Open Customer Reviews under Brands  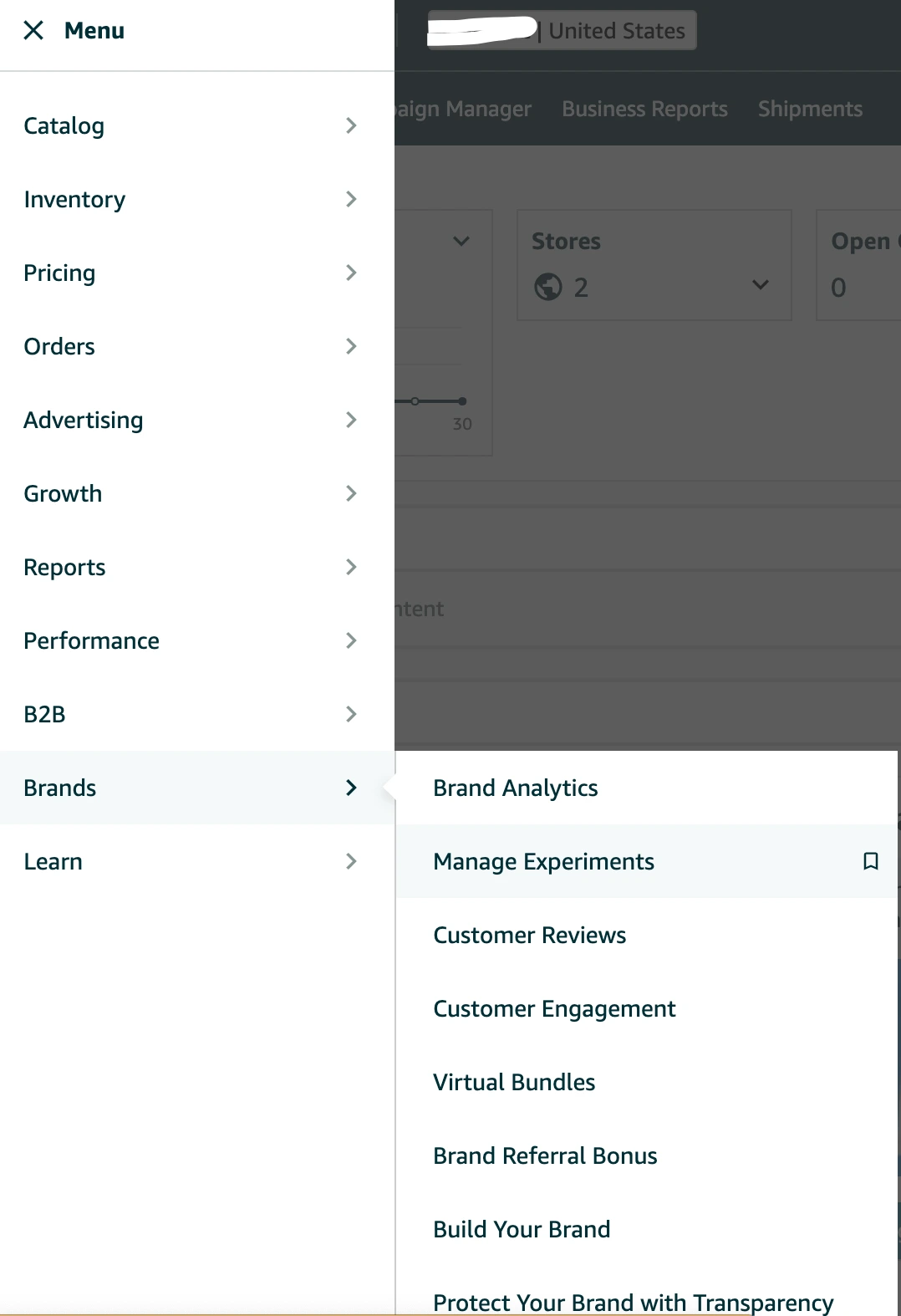pyautogui.click(x=529, y=936)
